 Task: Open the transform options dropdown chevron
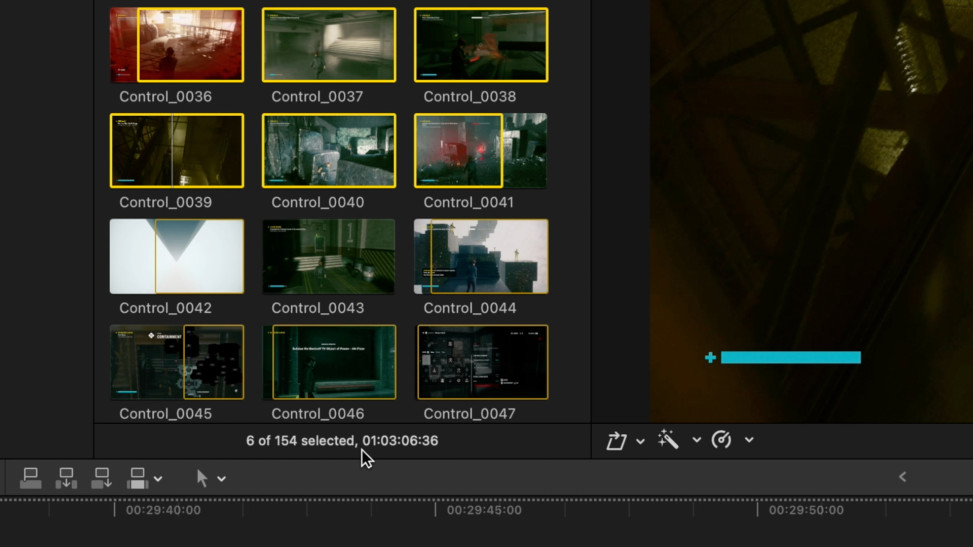tap(640, 441)
